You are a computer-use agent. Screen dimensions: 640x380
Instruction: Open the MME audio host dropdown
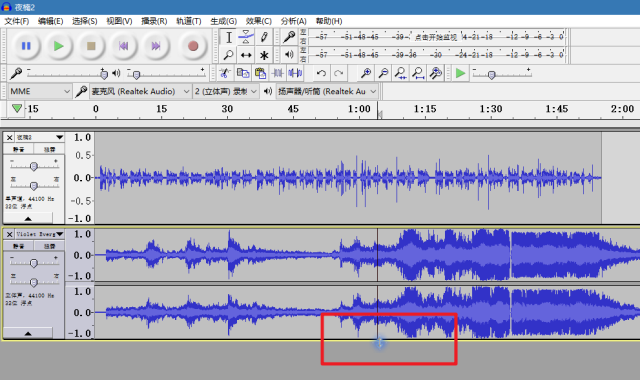[x=40, y=91]
